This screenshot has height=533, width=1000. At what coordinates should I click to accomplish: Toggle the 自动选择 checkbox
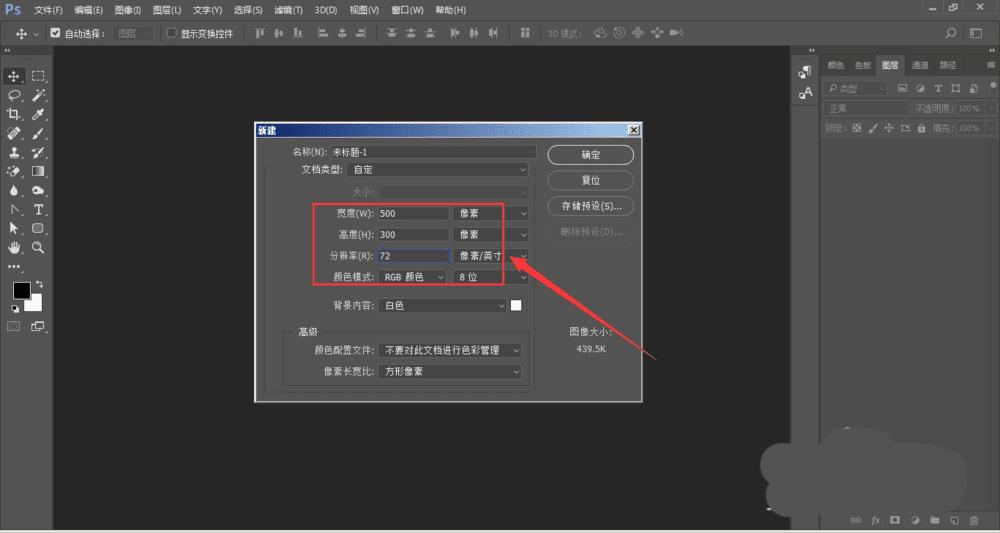point(55,33)
